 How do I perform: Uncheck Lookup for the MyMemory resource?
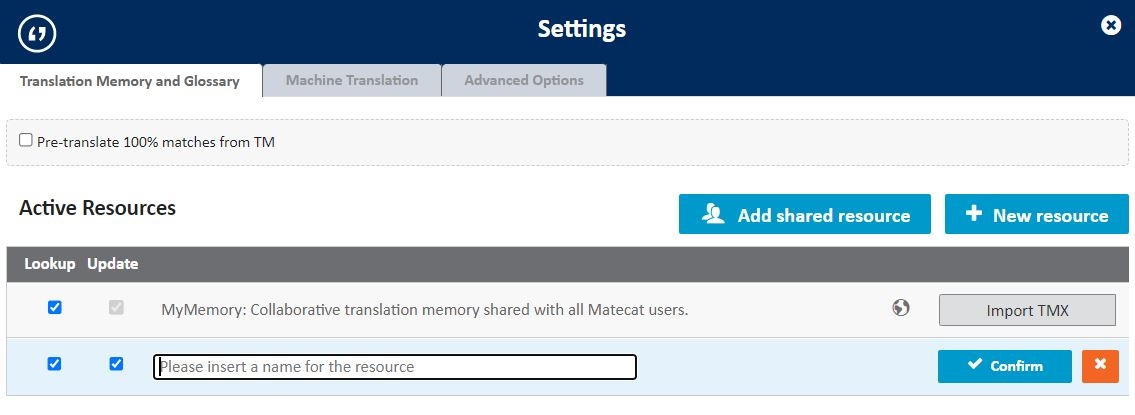click(x=55, y=308)
